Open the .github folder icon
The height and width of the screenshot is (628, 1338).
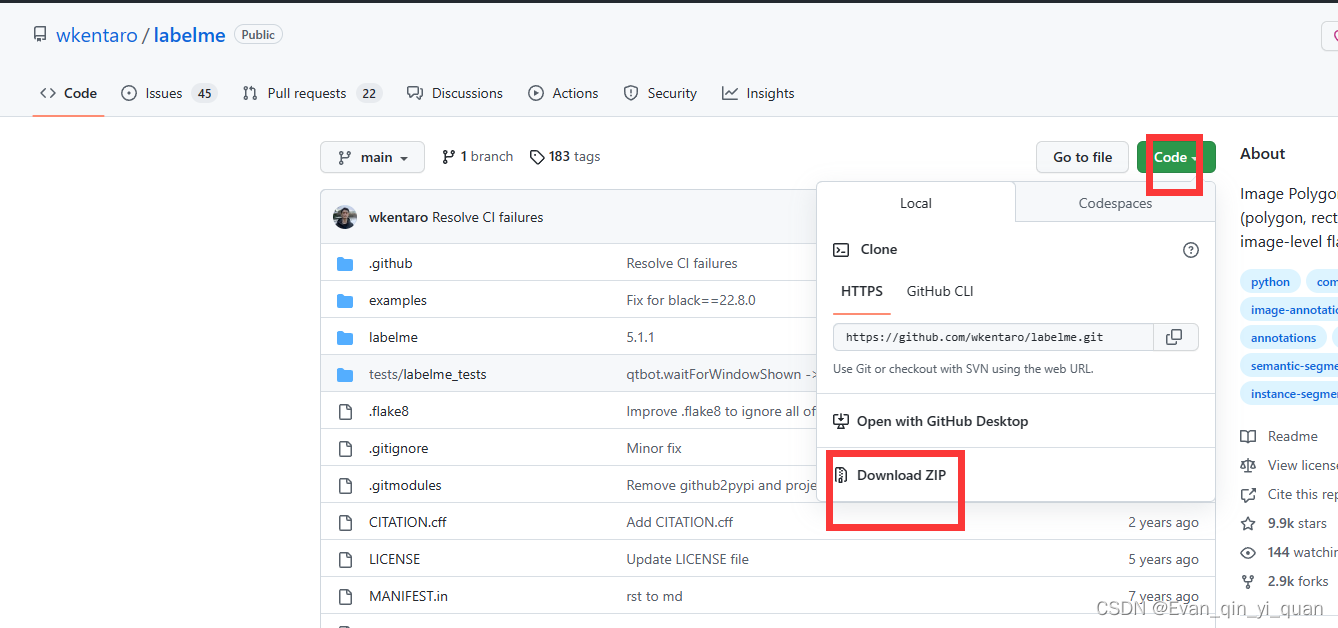point(345,263)
